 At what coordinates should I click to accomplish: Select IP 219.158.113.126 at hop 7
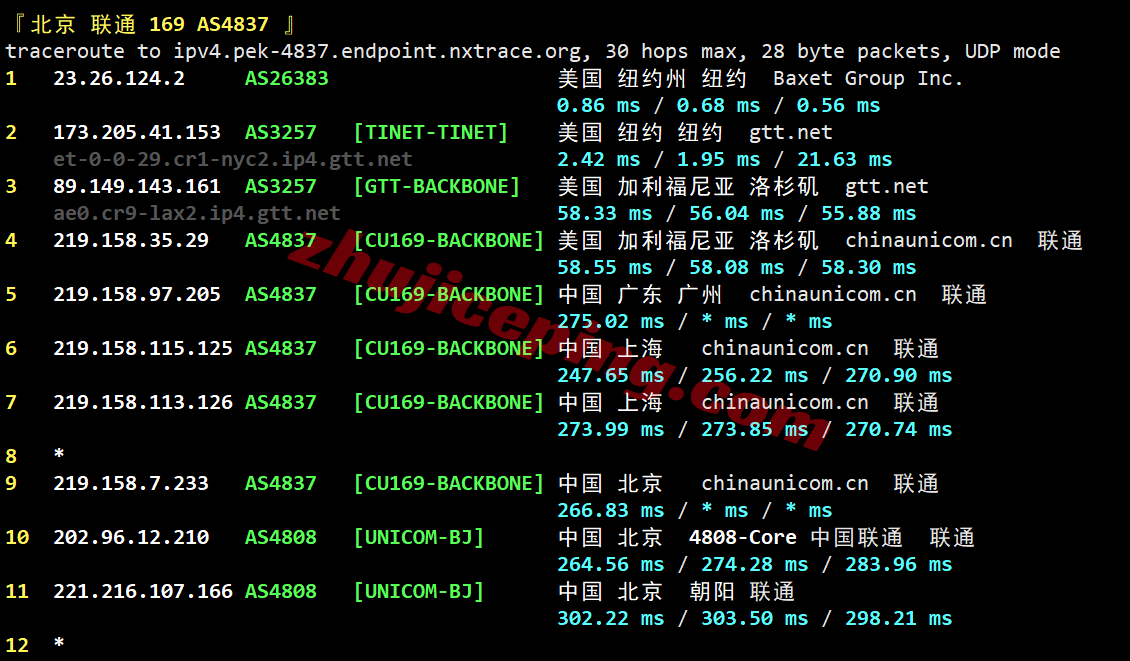pos(143,403)
